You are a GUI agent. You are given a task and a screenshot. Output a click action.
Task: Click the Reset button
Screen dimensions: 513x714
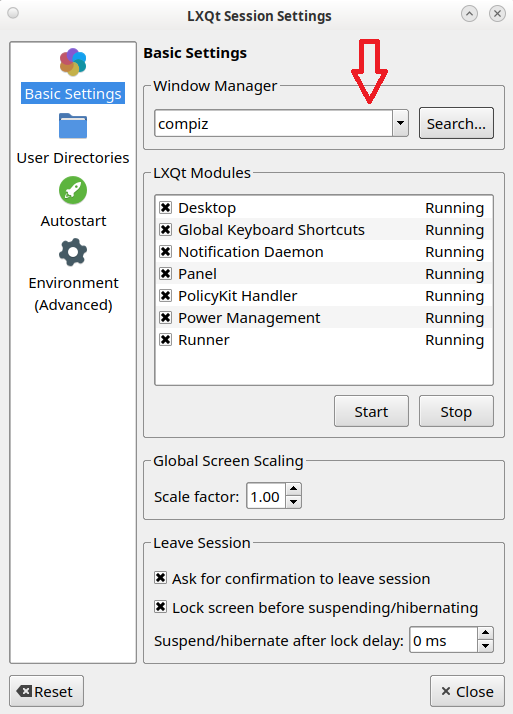[x=46, y=691]
